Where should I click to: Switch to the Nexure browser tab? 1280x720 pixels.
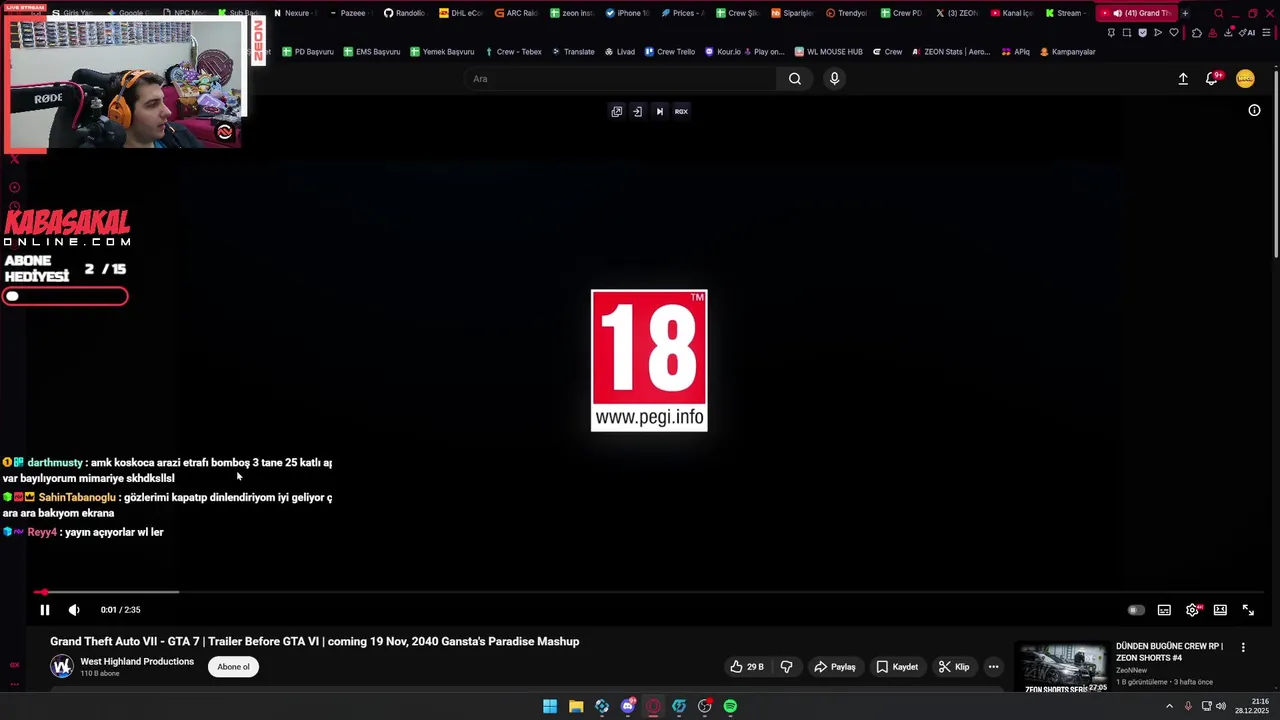click(295, 13)
